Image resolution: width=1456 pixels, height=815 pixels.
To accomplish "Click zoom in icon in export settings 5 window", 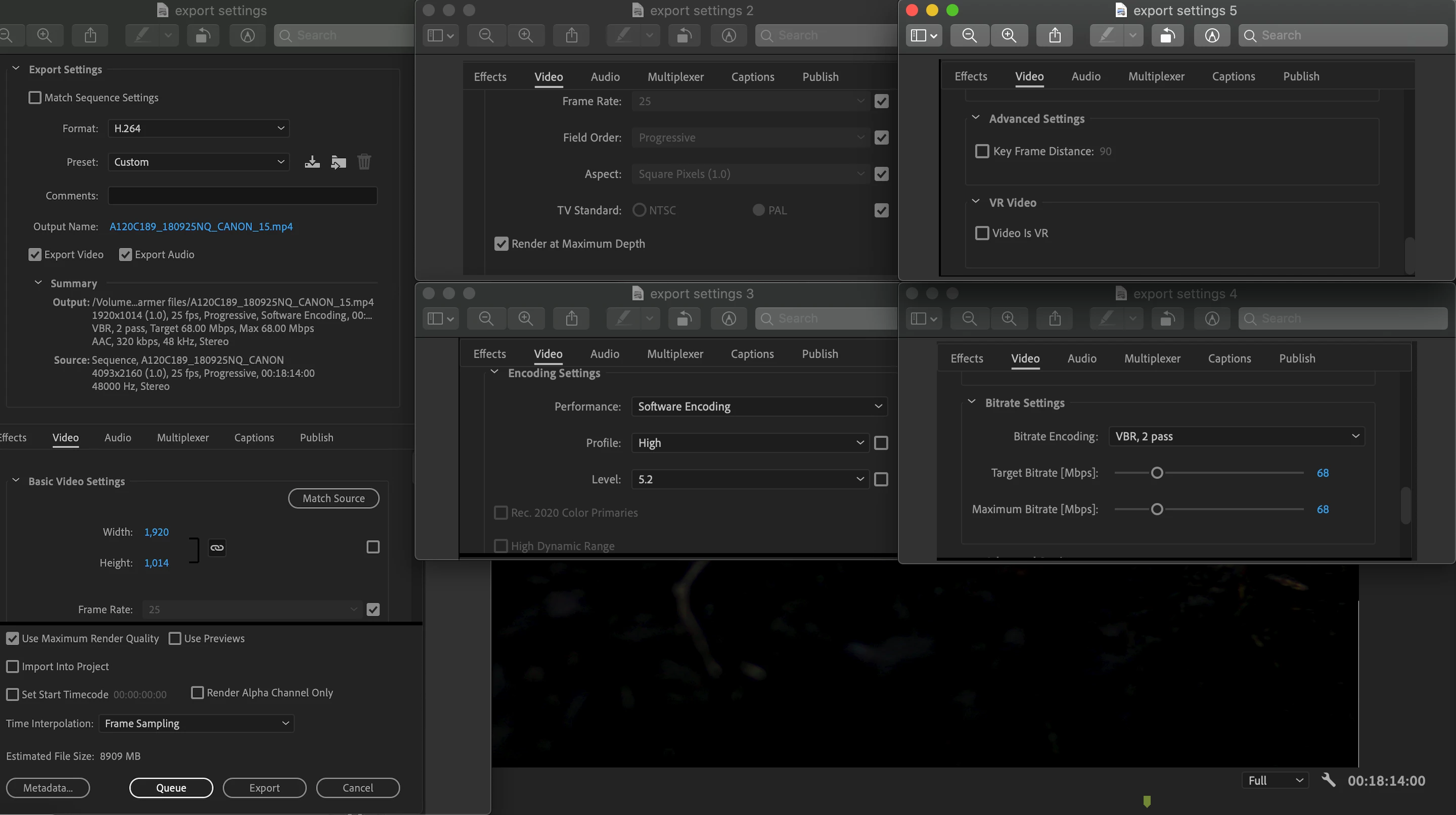I will click(1009, 35).
